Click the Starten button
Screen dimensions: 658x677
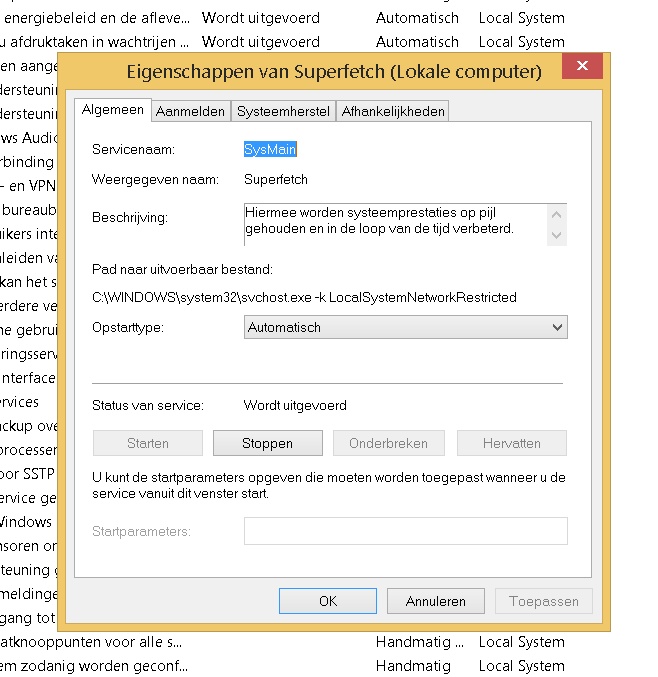tap(148, 443)
